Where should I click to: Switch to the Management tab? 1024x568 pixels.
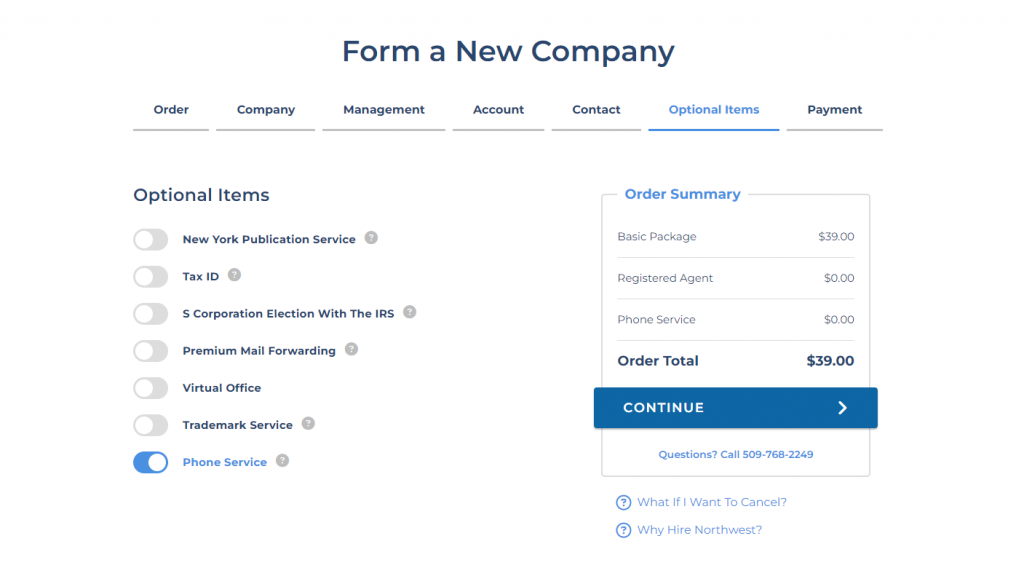click(x=384, y=110)
